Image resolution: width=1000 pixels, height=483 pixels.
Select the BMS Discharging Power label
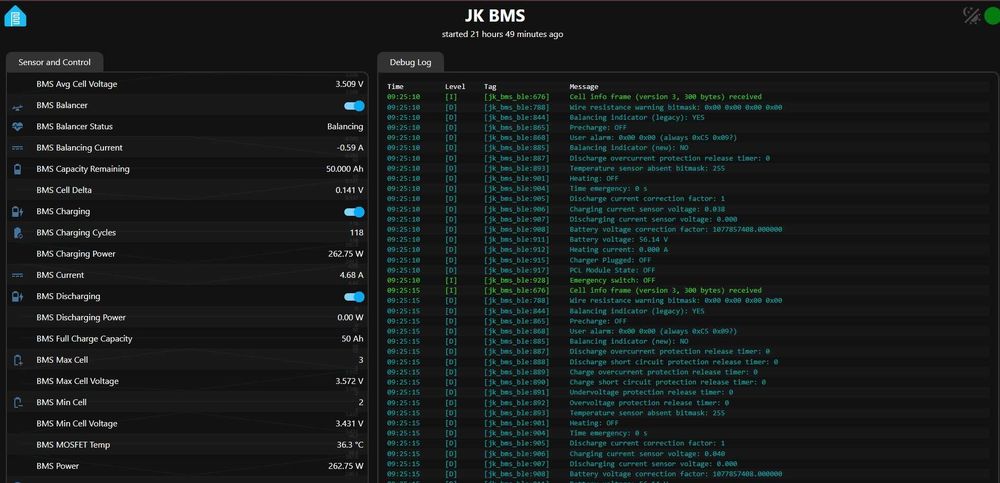click(81, 318)
